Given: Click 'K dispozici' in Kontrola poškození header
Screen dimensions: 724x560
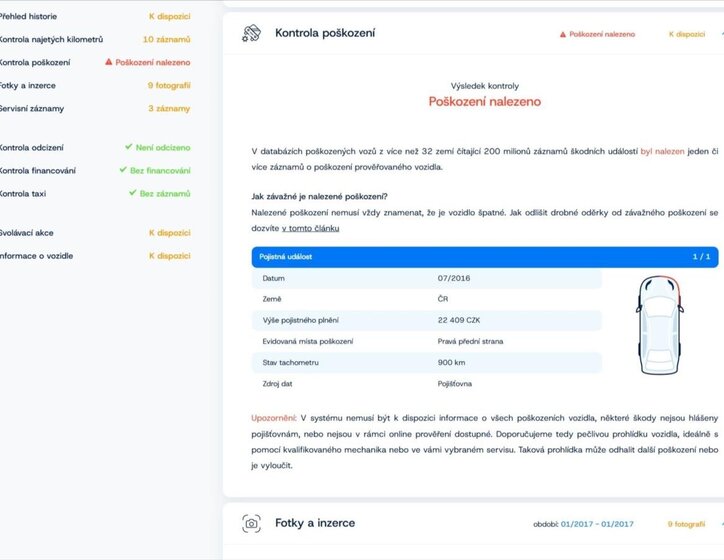Looking at the screenshot, I should 687,34.
